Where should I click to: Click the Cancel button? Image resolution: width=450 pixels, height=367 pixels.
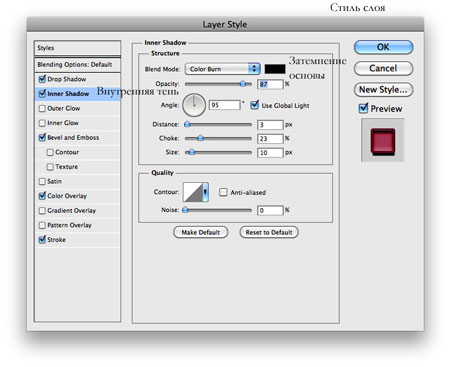tap(383, 68)
